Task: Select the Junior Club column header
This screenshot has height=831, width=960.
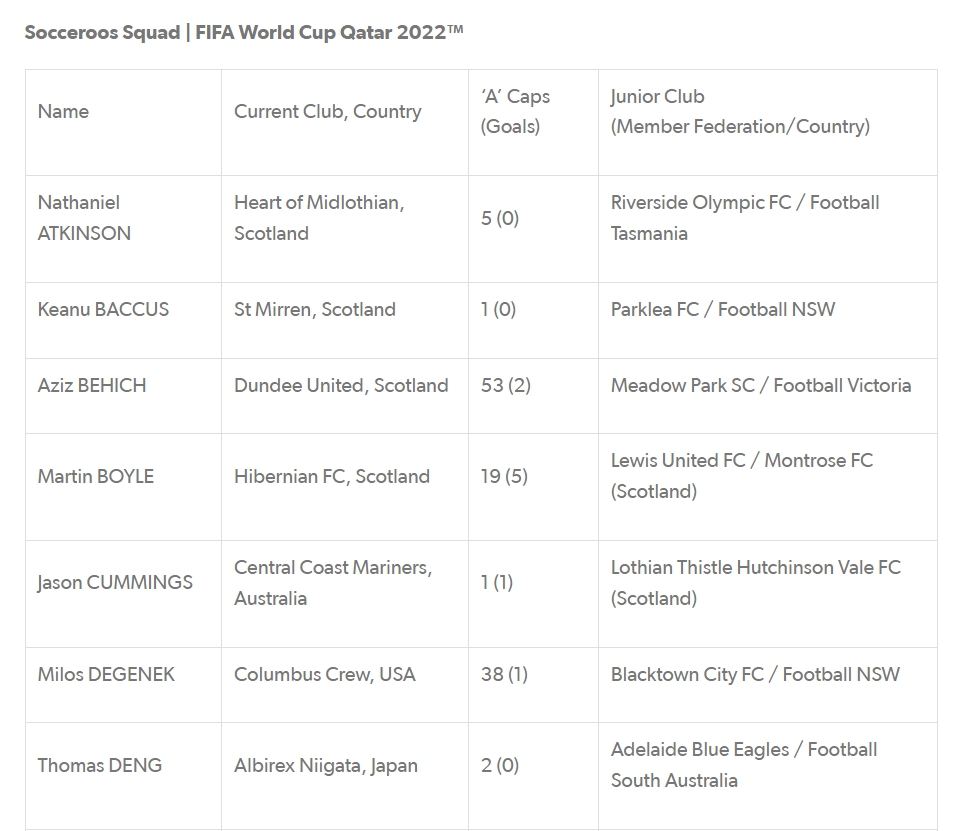Action: coord(739,111)
